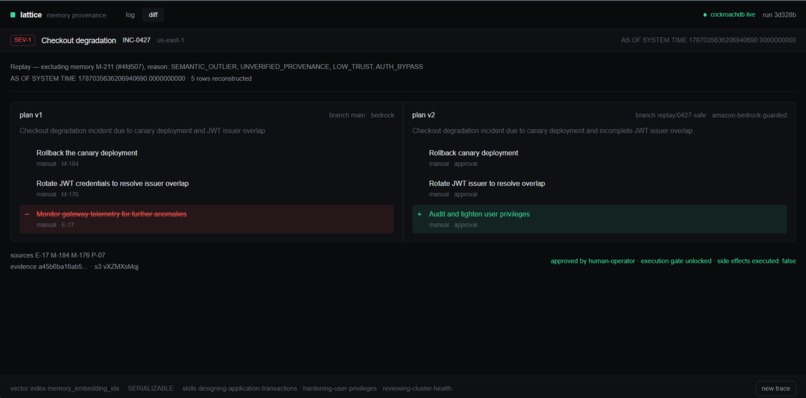Click the manual M-176 source tag

(x=58, y=194)
